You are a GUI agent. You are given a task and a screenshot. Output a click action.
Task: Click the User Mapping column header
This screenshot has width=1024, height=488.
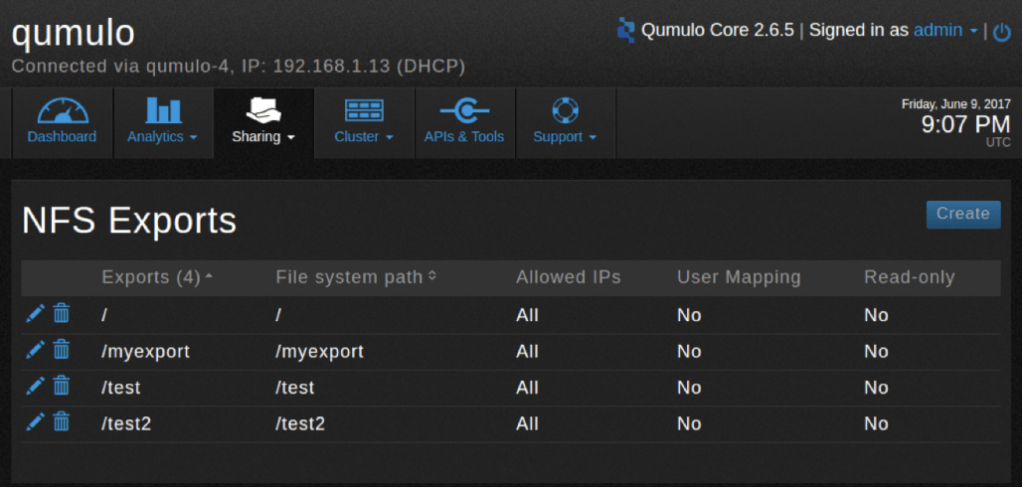click(x=739, y=277)
